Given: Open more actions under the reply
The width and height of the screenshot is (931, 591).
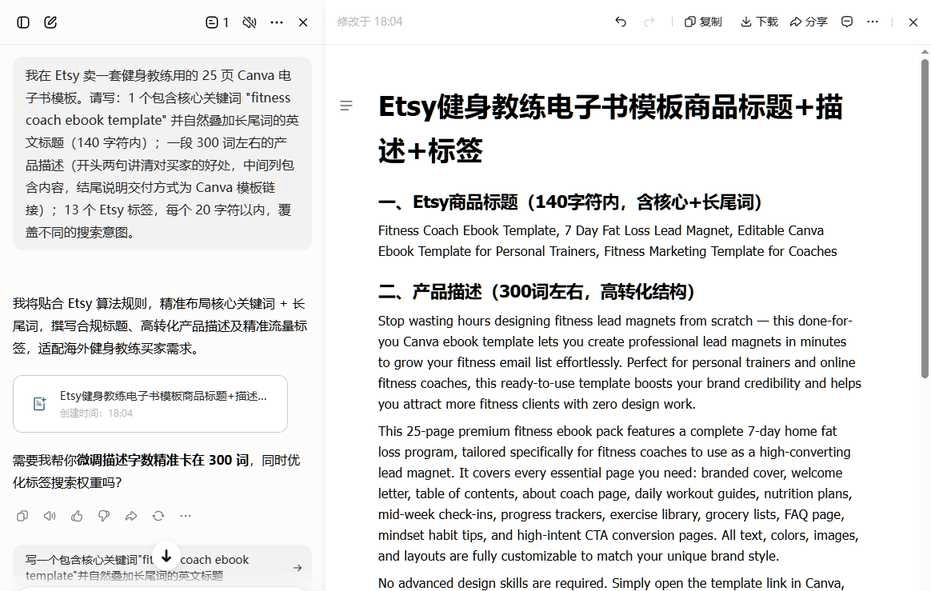Looking at the screenshot, I should 185,516.
